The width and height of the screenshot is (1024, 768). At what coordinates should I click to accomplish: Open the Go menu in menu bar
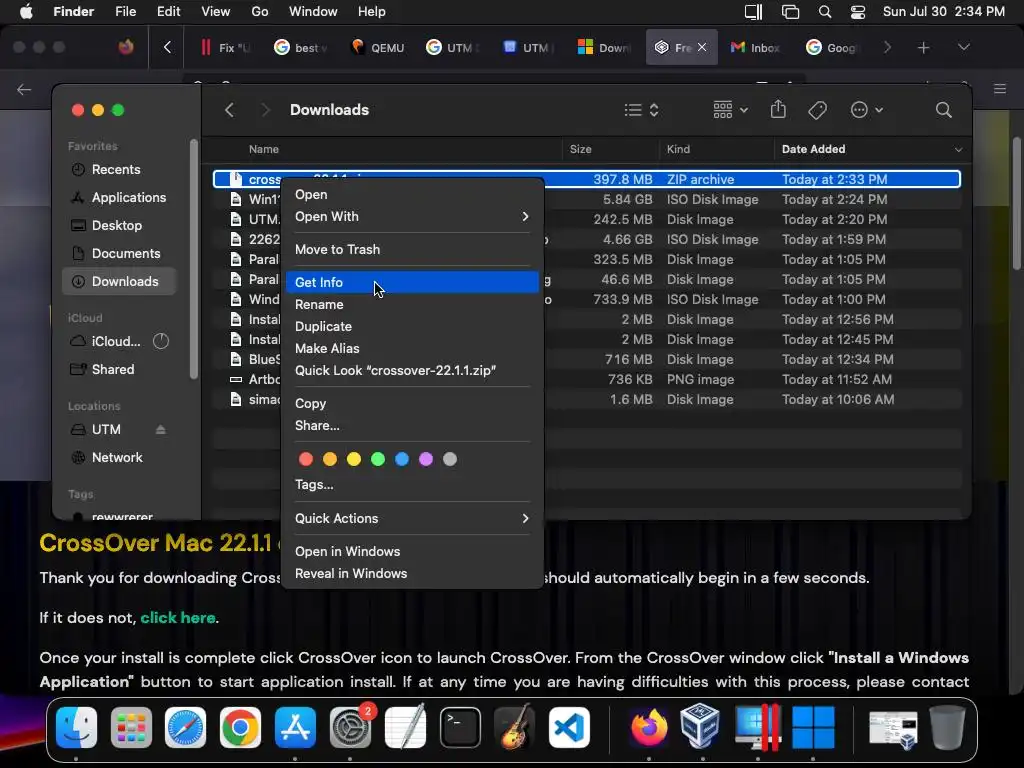[x=260, y=12]
